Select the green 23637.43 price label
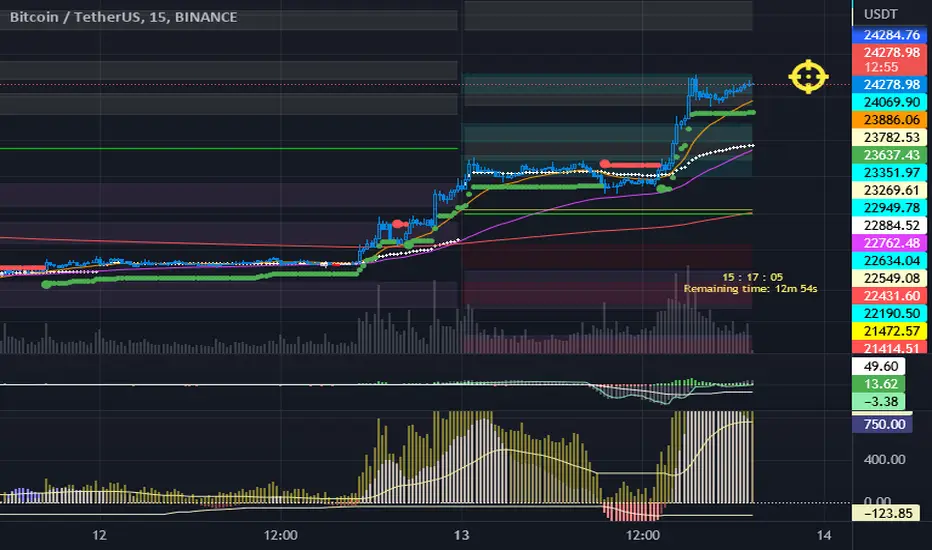Screen dimensions: 932x550 (x=889, y=155)
